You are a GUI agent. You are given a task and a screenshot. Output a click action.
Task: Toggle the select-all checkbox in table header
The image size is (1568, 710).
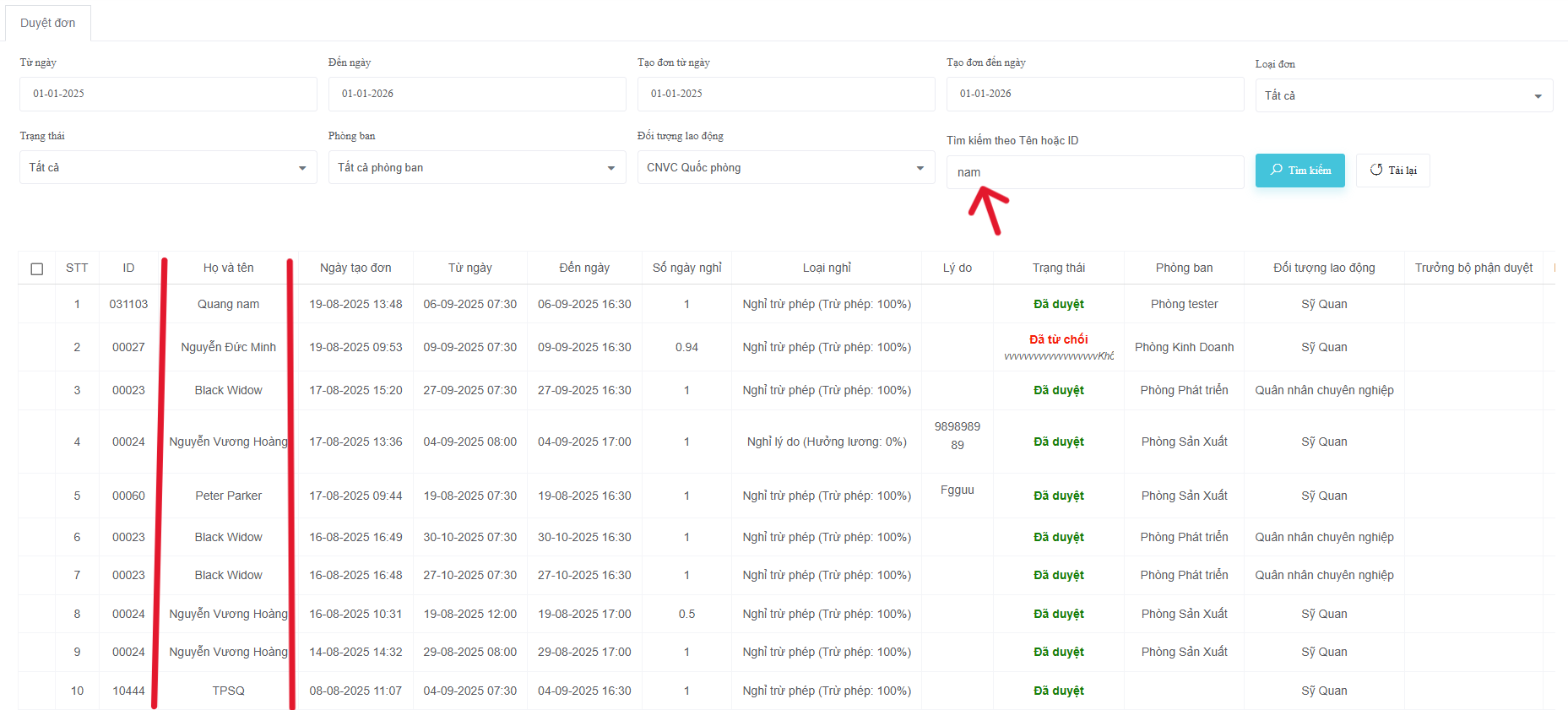[37, 268]
